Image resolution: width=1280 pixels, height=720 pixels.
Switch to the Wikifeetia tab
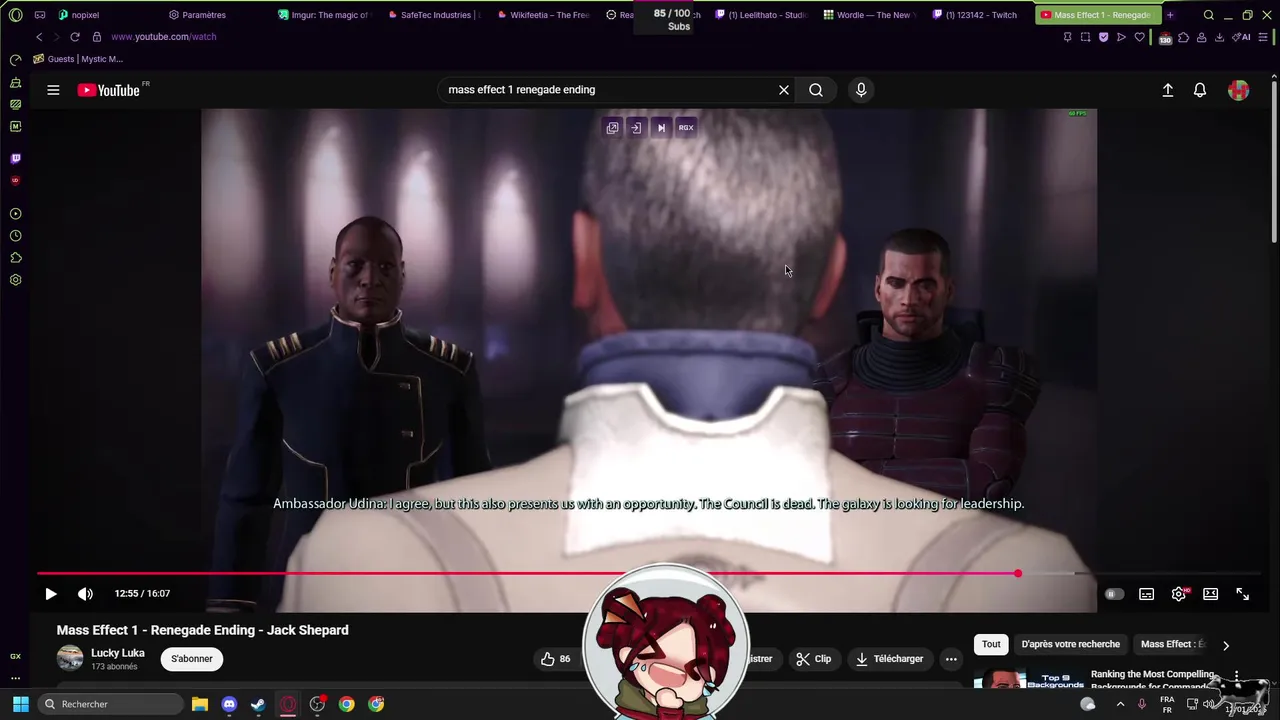click(542, 15)
